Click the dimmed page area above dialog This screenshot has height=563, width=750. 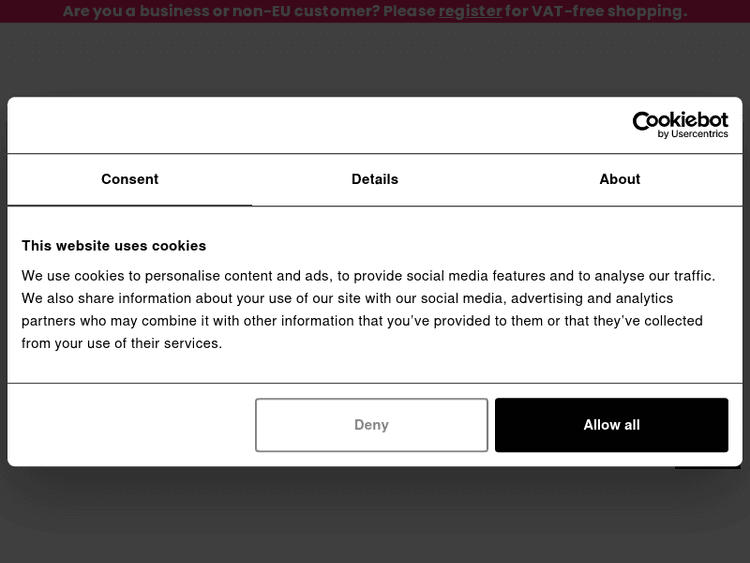click(375, 60)
